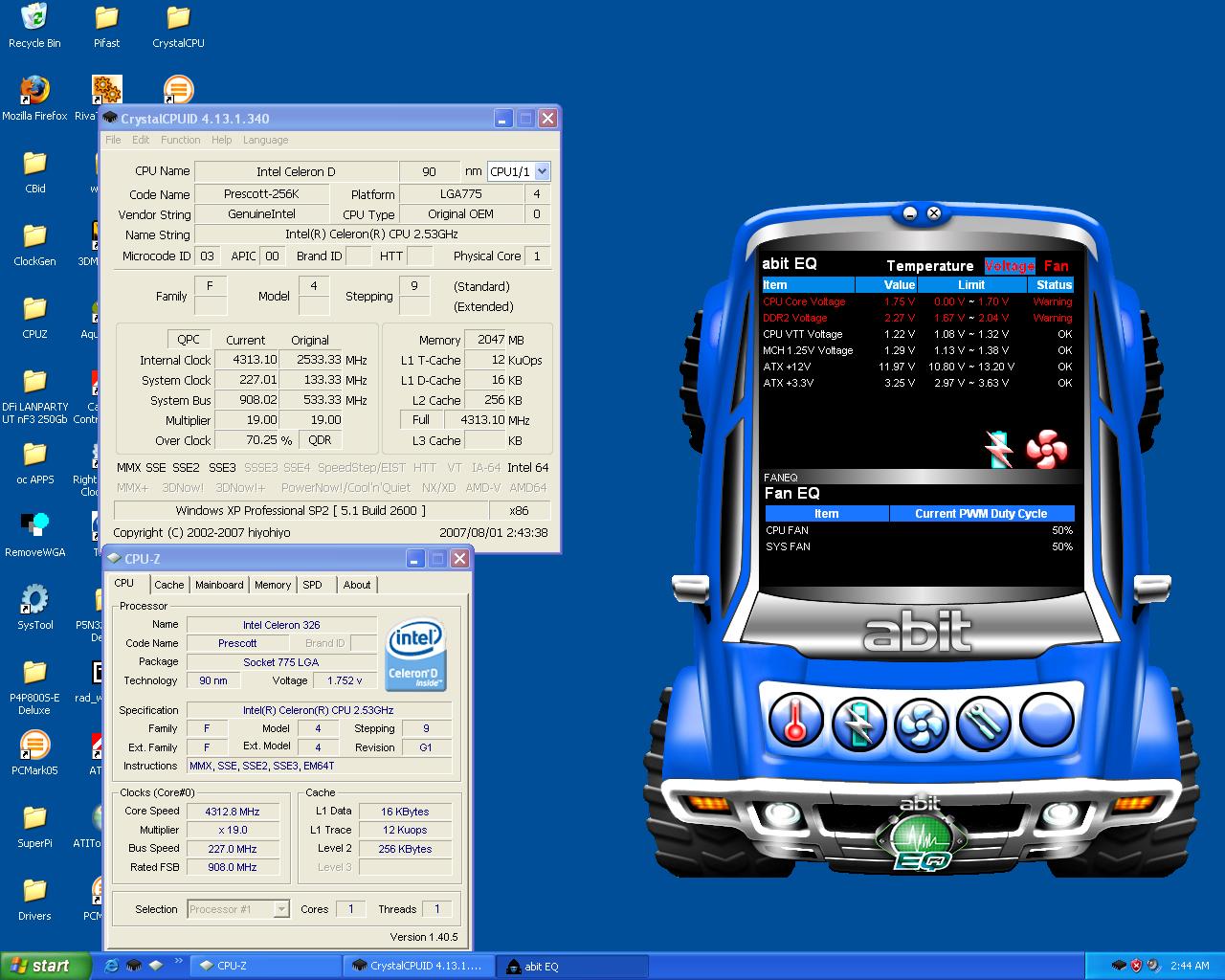Open Language menu in CrystalCPUID

point(265,140)
